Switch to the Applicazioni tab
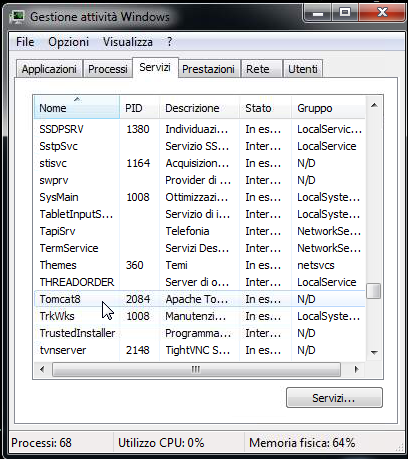The height and width of the screenshot is (459, 408). (49, 69)
